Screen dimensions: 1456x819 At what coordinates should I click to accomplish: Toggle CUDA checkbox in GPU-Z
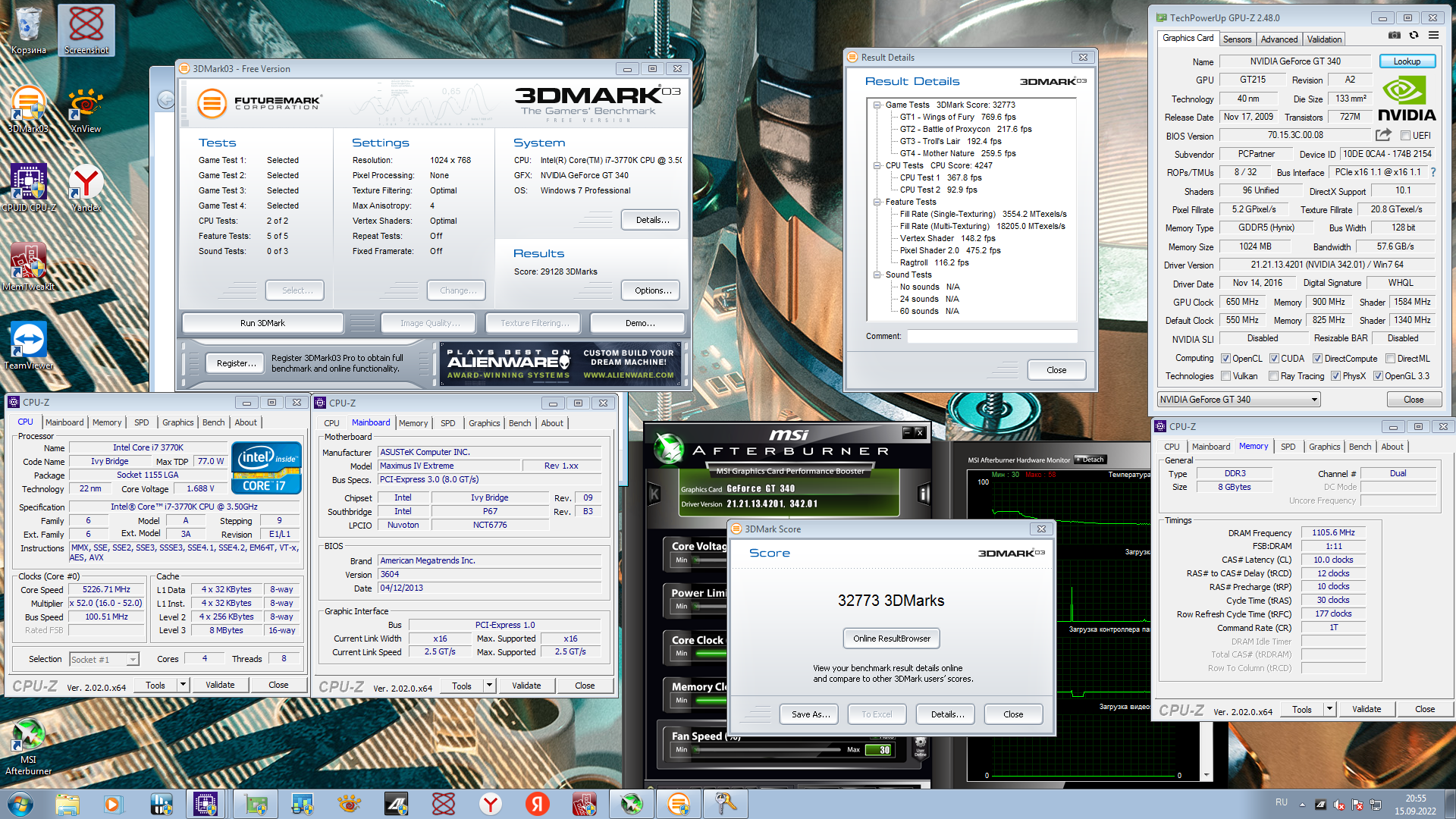pos(1274,359)
